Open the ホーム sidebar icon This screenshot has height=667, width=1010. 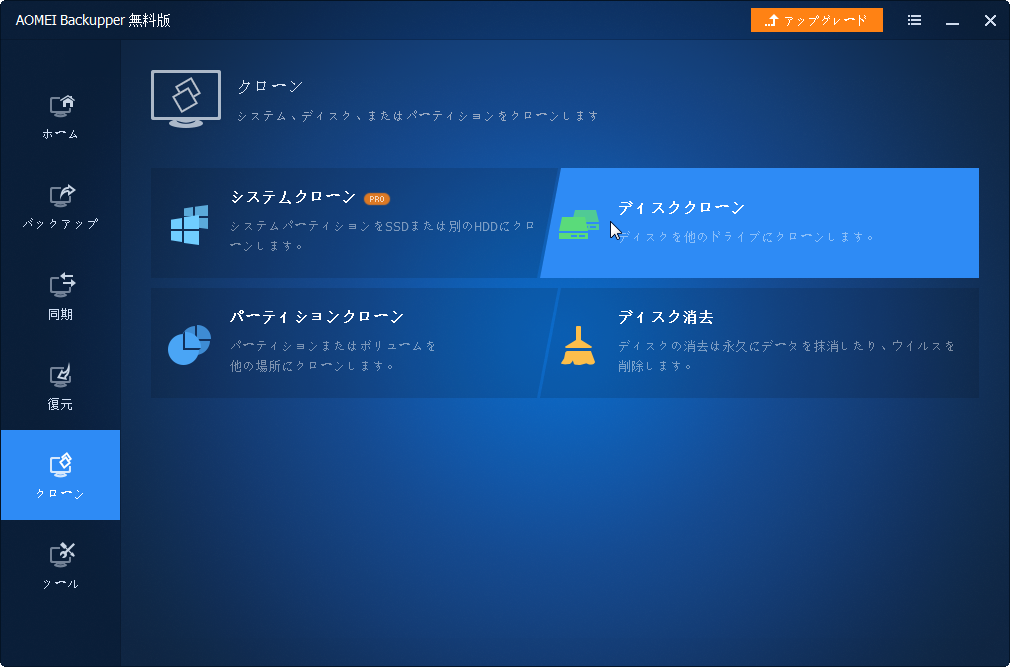point(62,106)
